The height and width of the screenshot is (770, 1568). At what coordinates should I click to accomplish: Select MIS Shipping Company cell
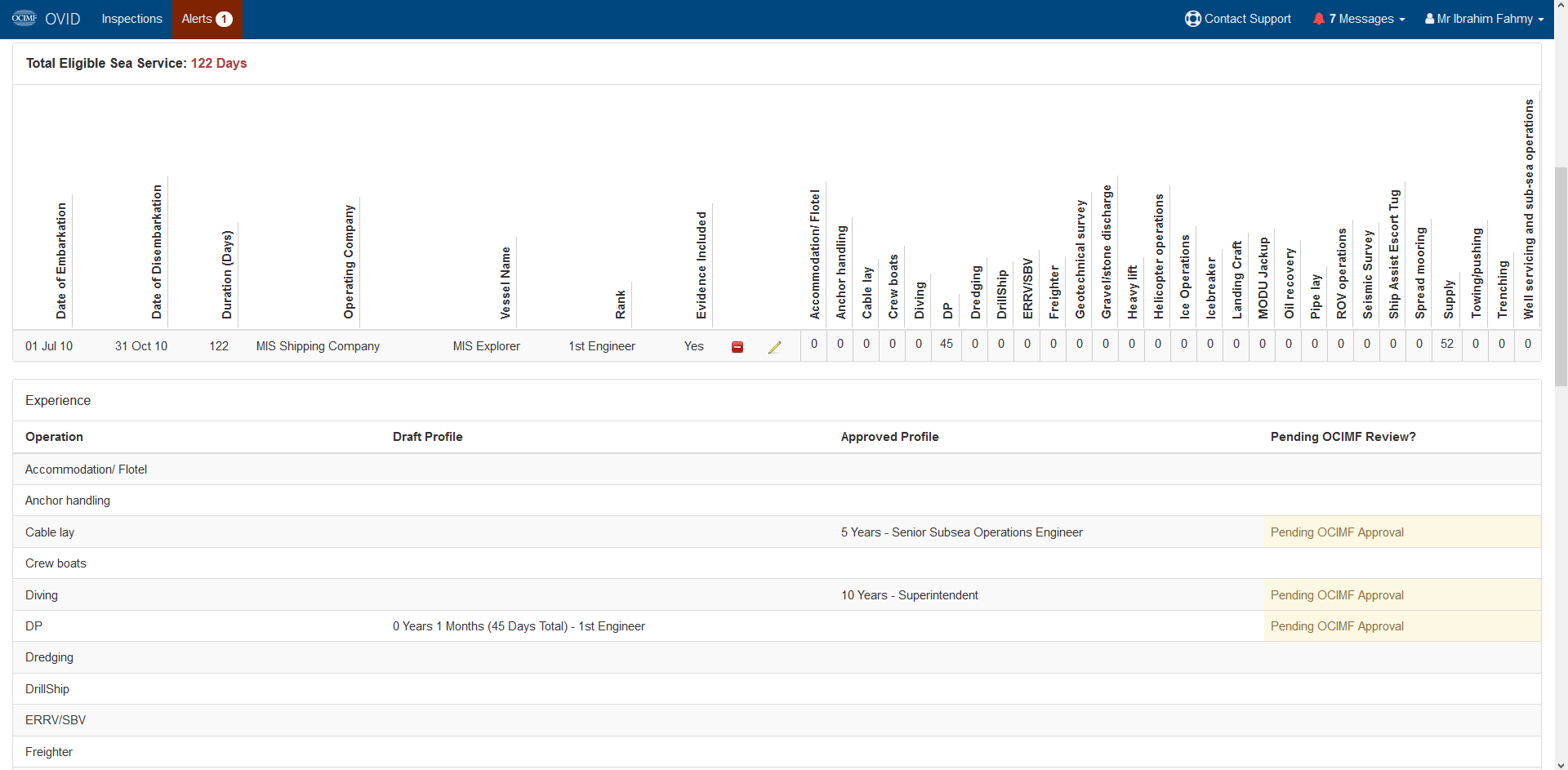tap(318, 346)
